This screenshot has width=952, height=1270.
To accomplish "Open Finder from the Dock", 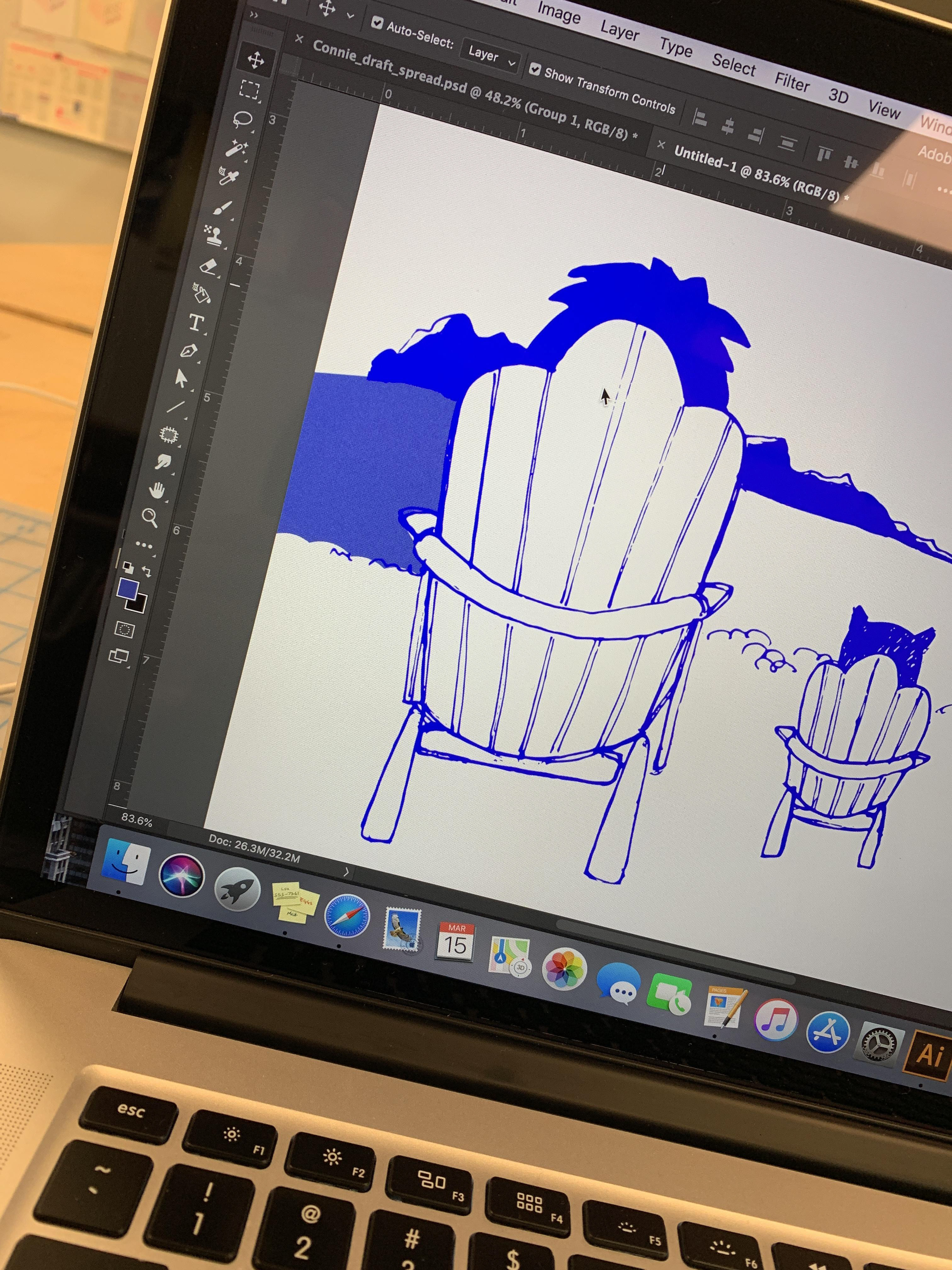I will click(x=126, y=862).
